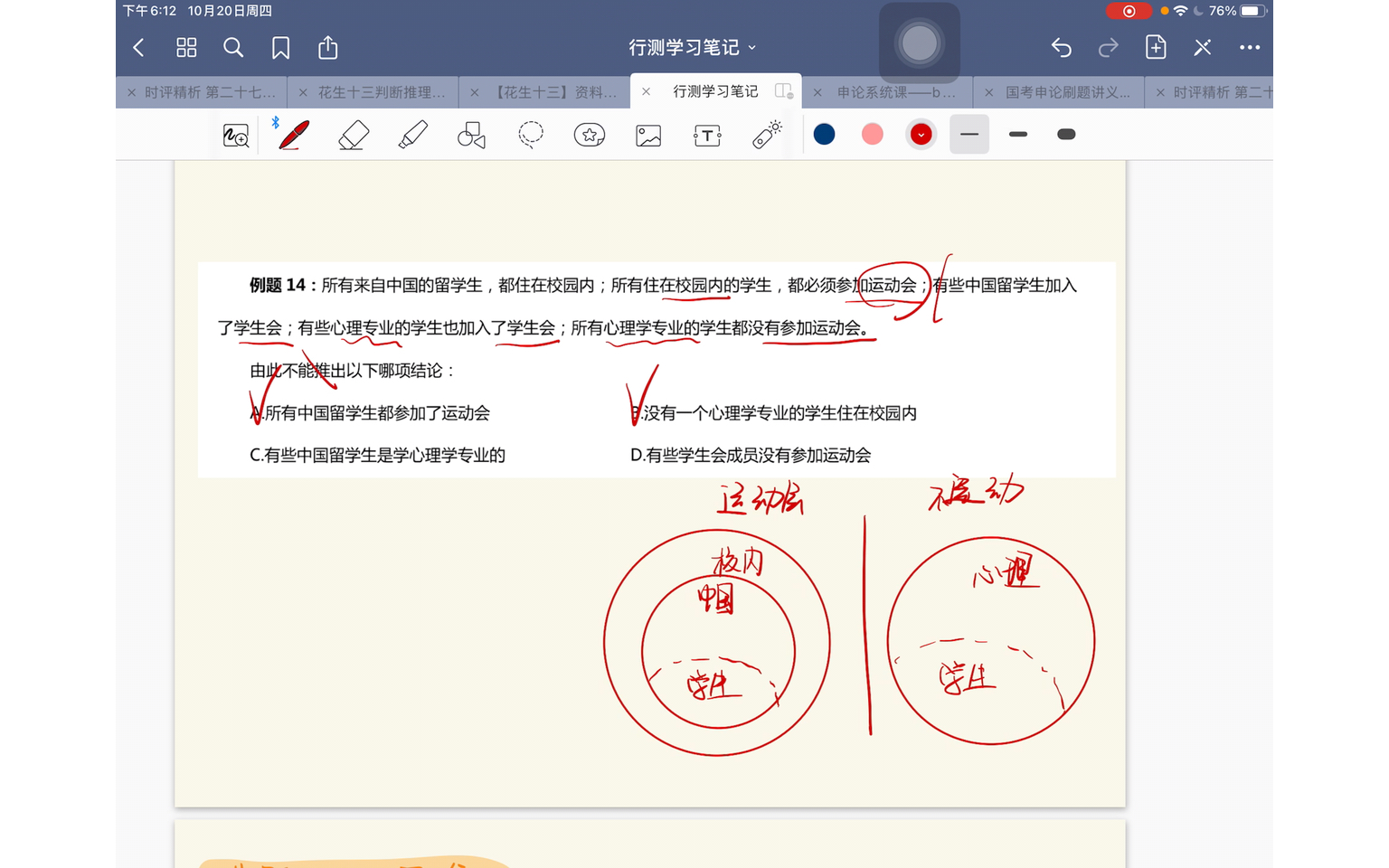Open the Share menu

click(x=327, y=47)
